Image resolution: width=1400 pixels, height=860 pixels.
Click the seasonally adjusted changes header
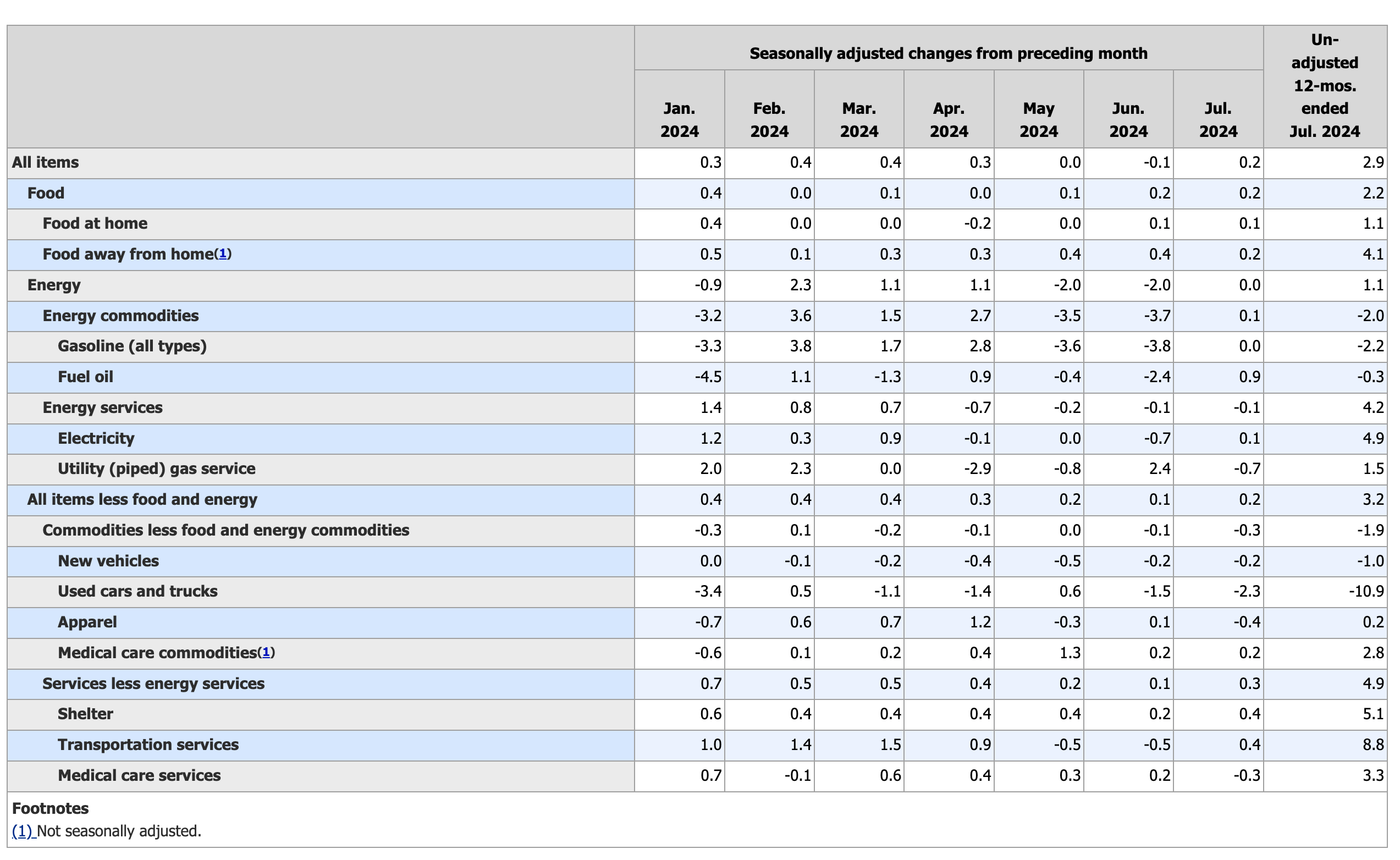[948, 53]
